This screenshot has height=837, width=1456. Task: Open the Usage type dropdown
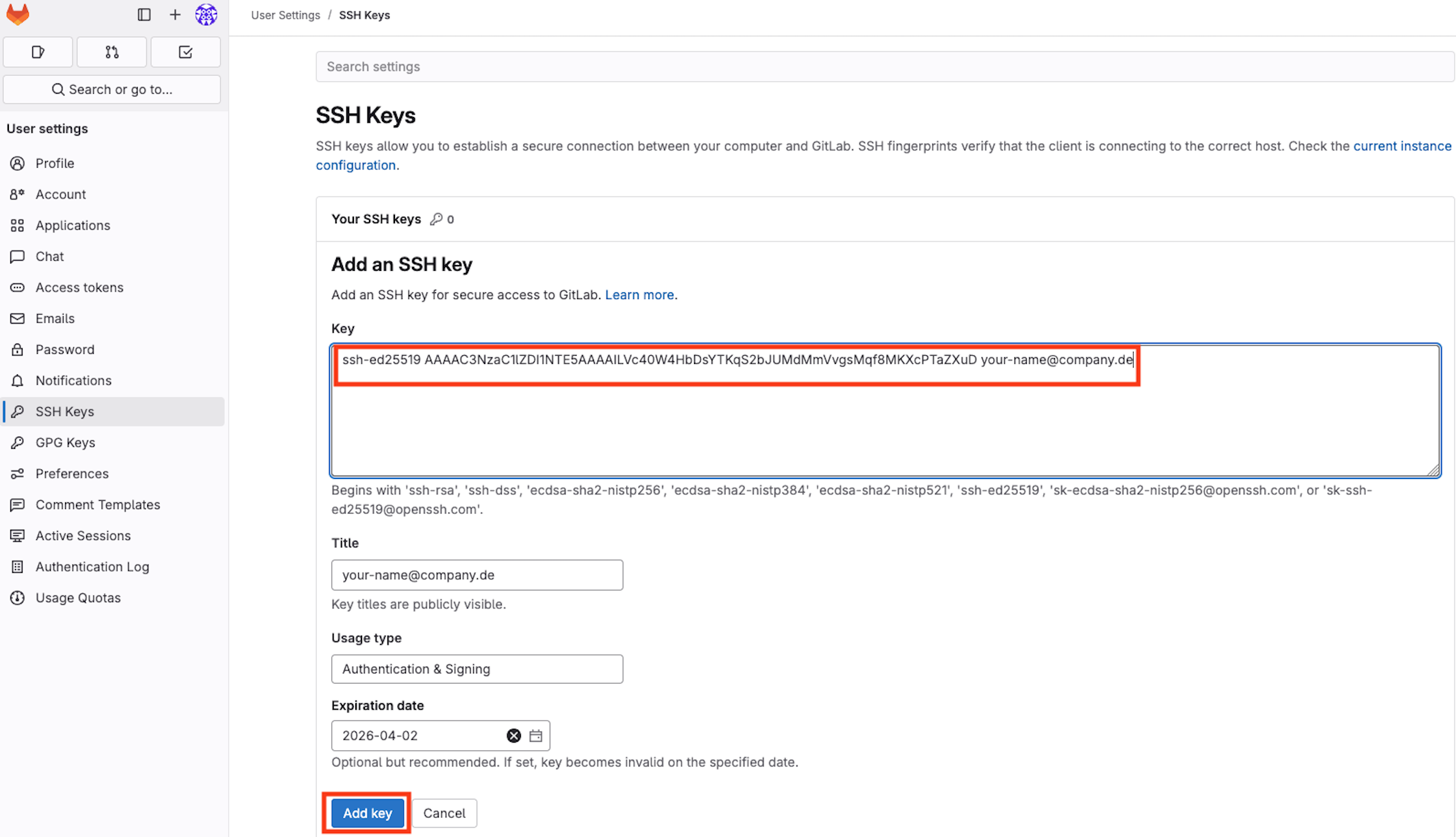[x=477, y=669]
